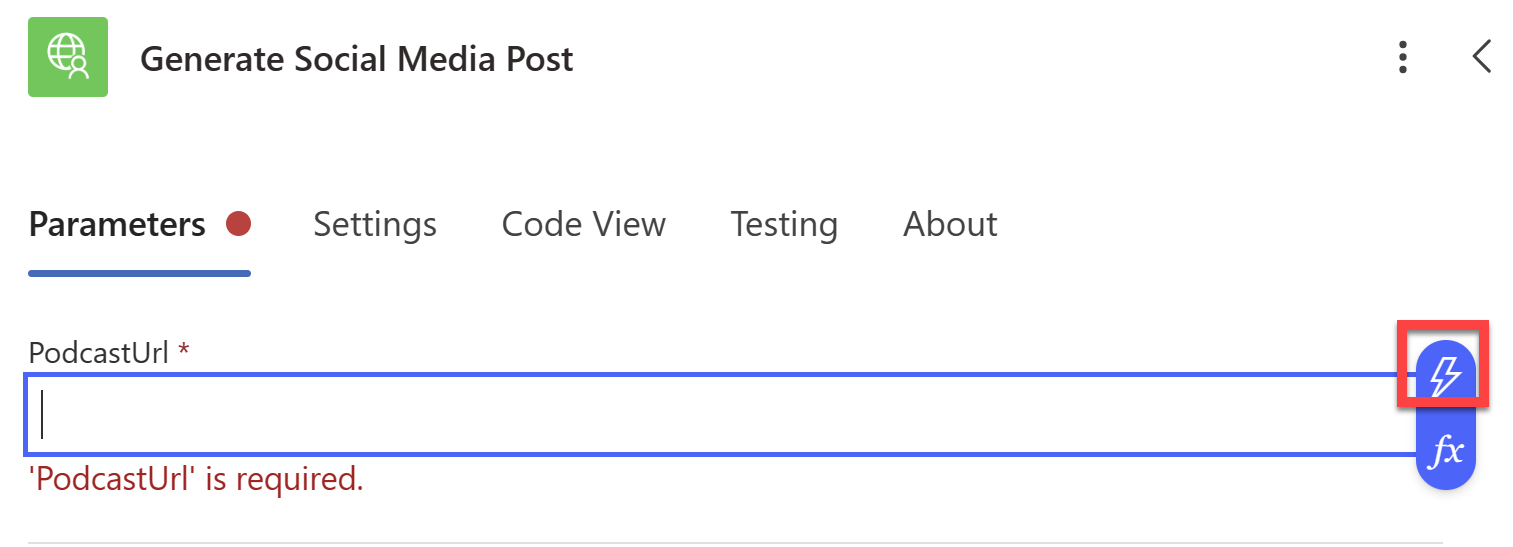1513x547 pixels.
Task: Click the Generate Social Media Post title
Action: 357,59
